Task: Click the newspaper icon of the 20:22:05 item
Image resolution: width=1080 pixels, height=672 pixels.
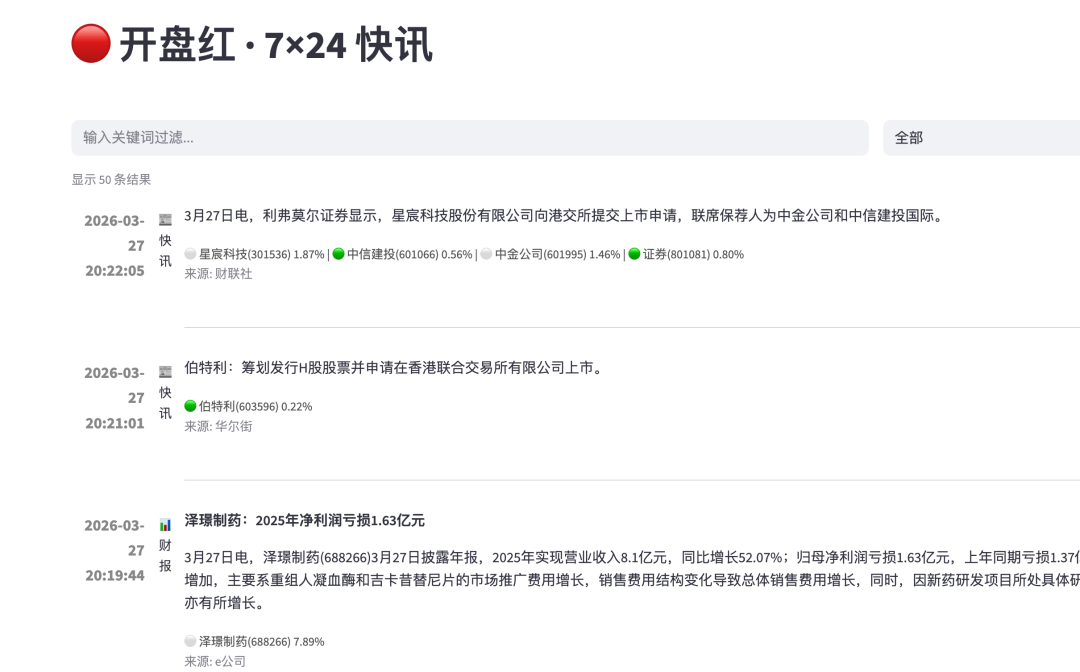Action: point(165,220)
